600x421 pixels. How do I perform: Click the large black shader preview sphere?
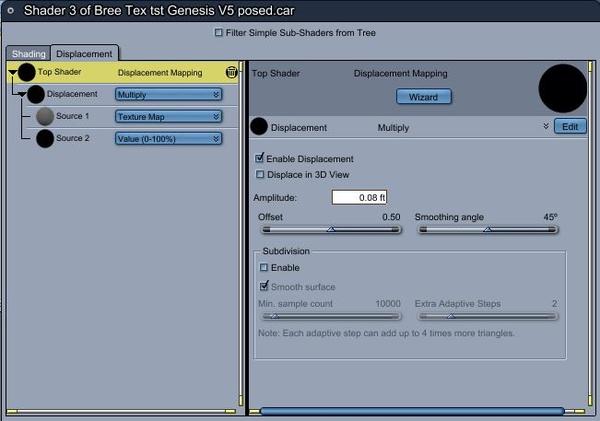562,88
